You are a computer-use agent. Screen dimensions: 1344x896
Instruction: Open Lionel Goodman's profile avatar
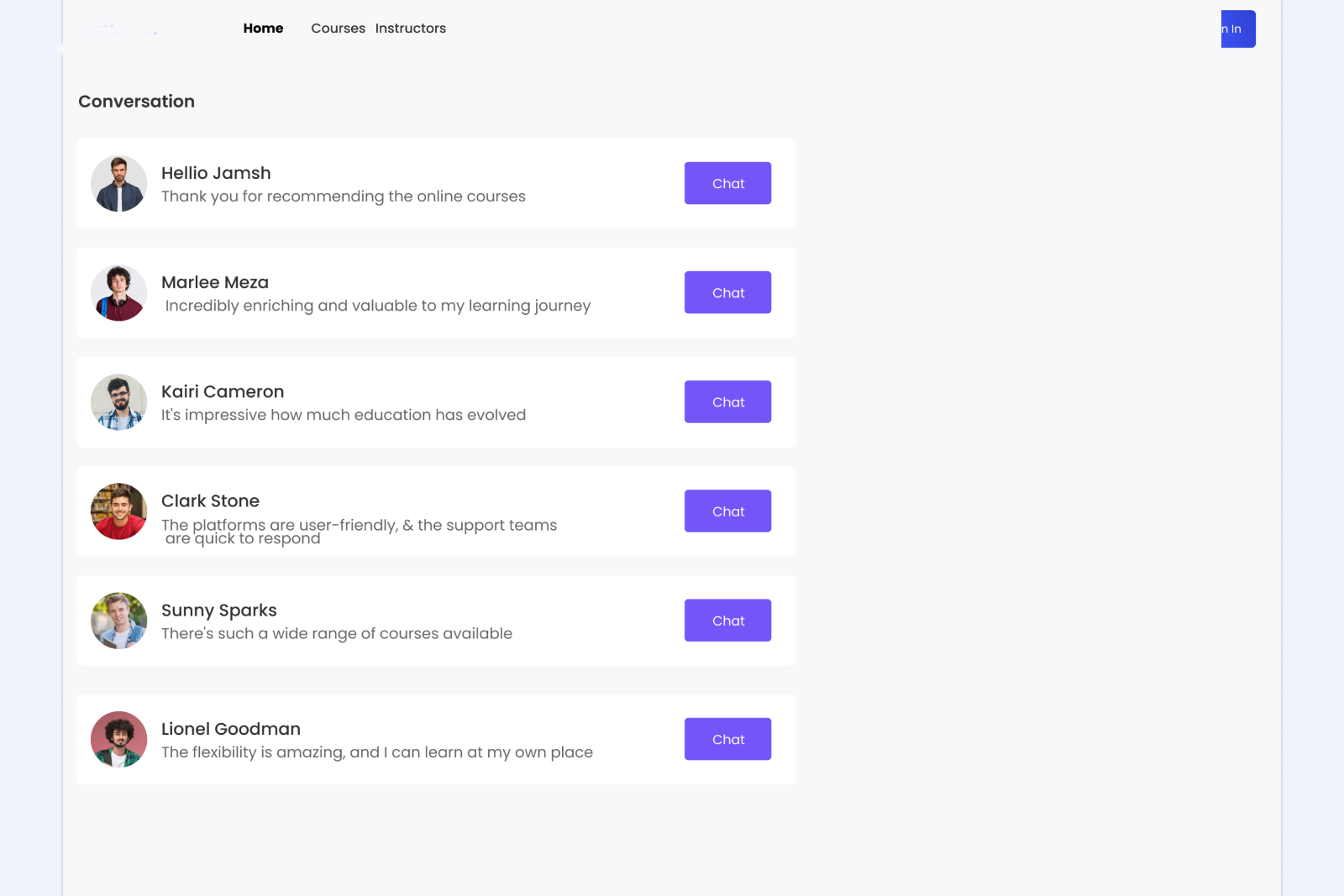click(x=118, y=739)
